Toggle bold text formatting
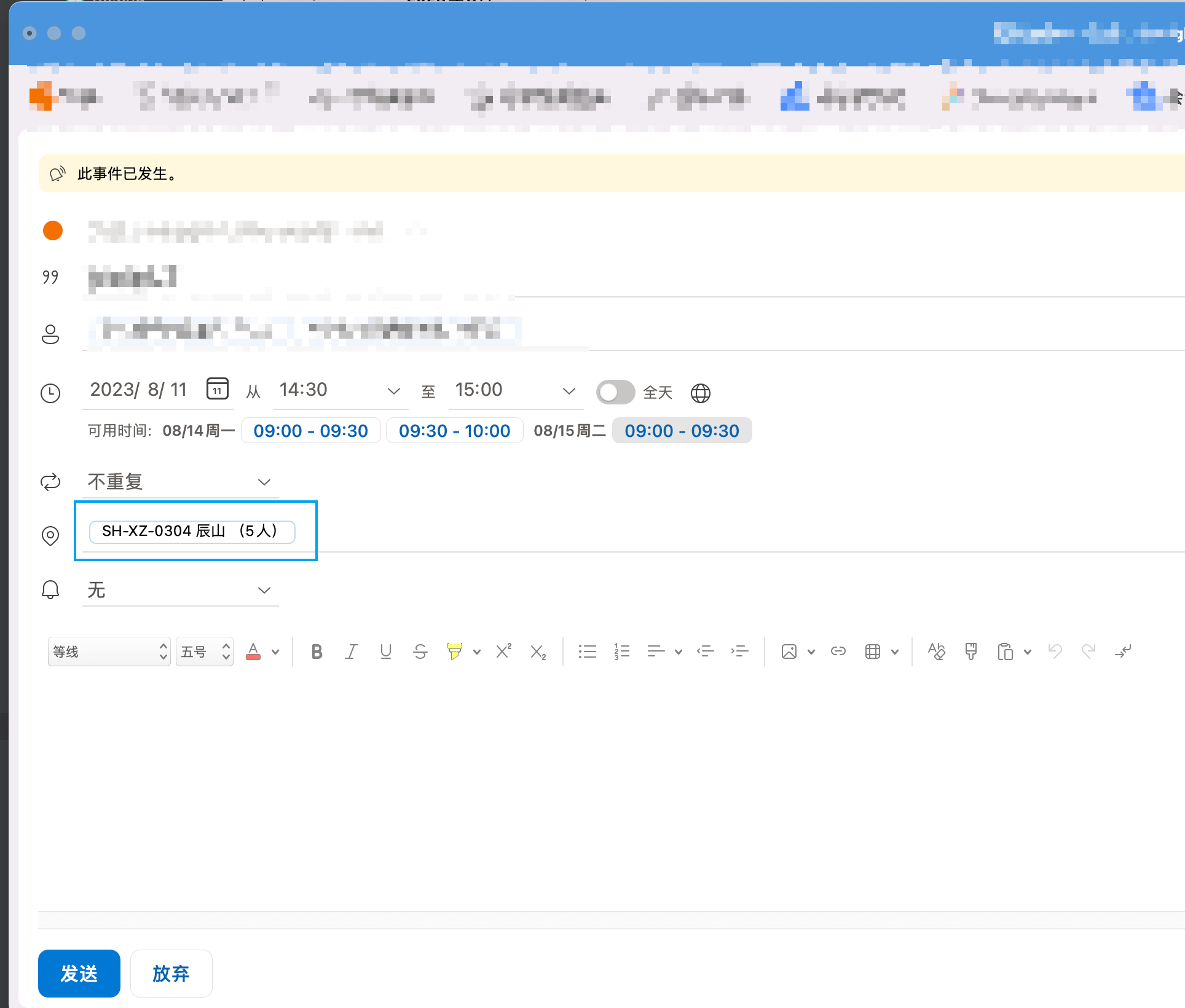1185x1008 pixels. 317,652
